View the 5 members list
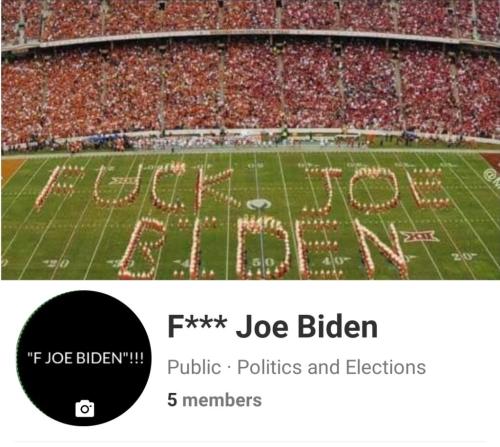Image resolution: width=500 pixels, height=447 pixels. [214, 400]
